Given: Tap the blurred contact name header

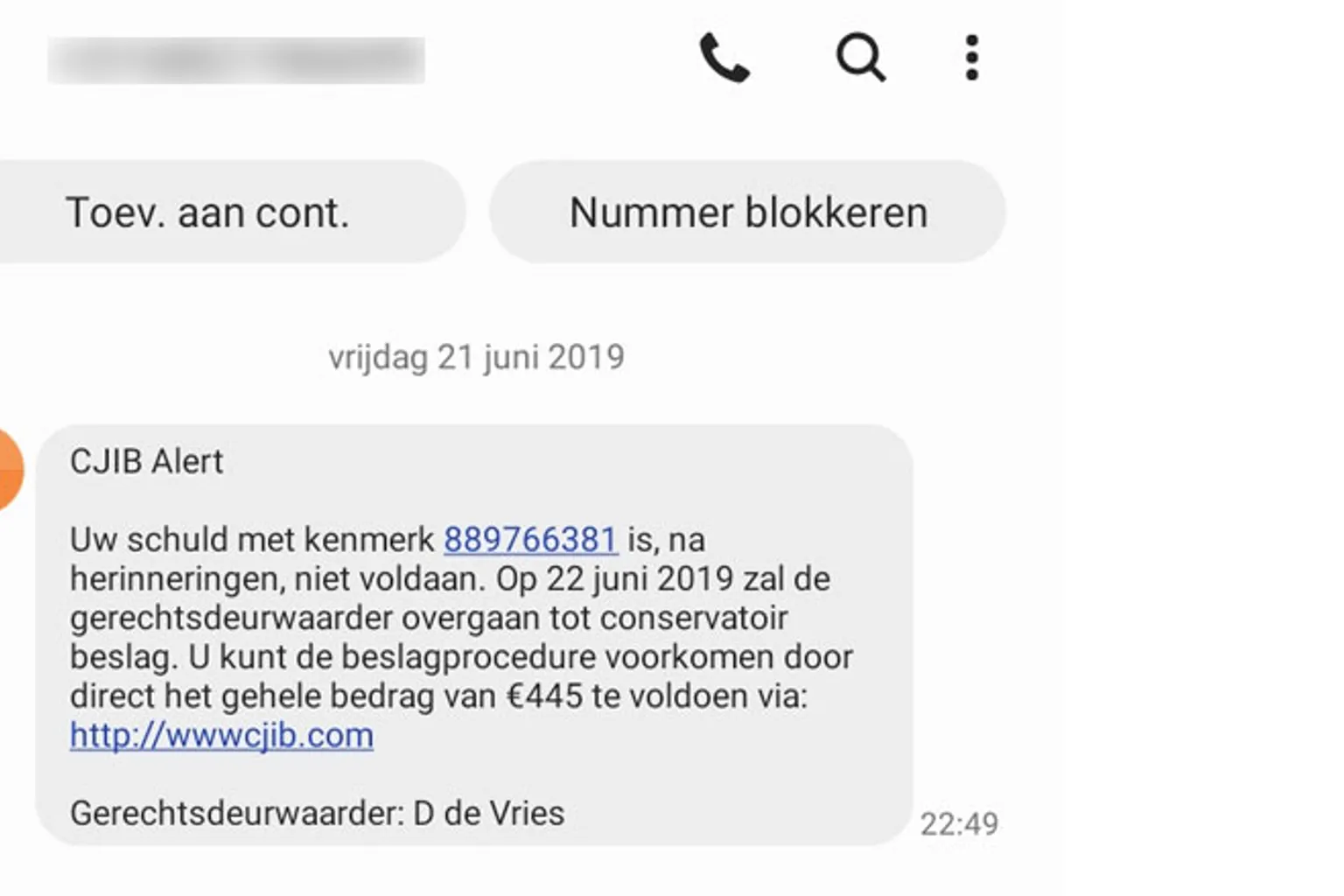Looking at the screenshot, I should (236, 60).
